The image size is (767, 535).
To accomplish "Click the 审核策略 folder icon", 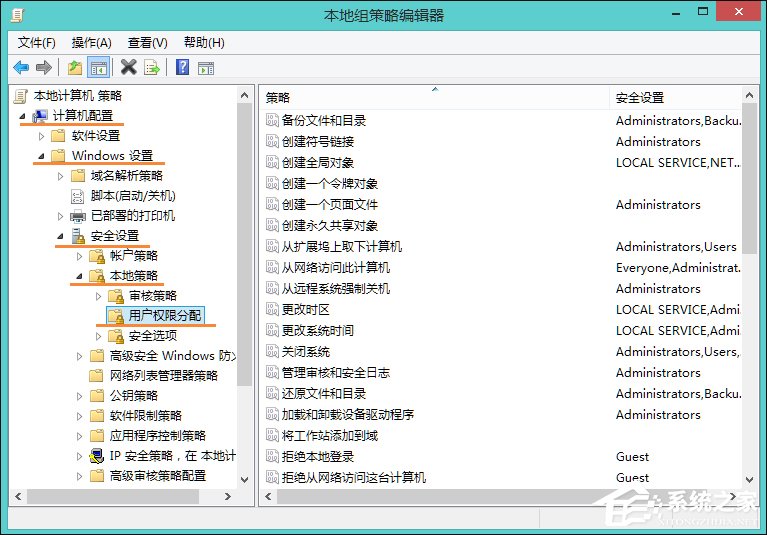I will point(116,296).
